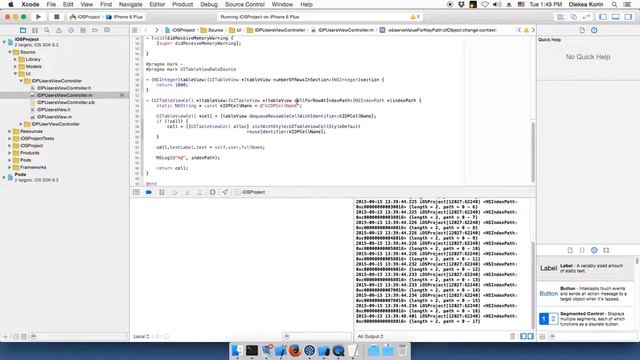Open Debug View Hierarchy
Image resolution: width=640 pixels, height=360 pixels.
213,192
